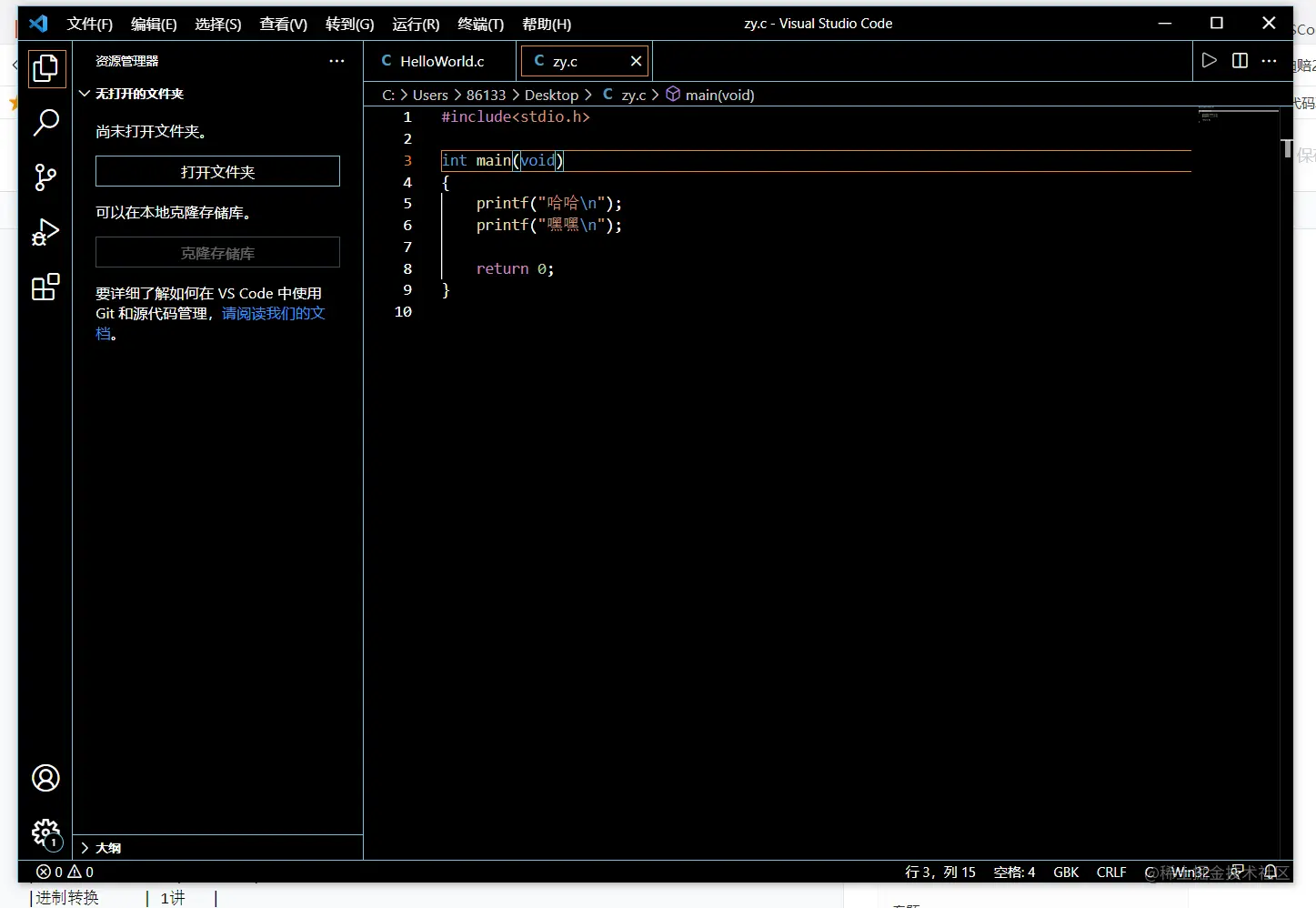The height and width of the screenshot is (908, 1316).
Task: Open the 选择(S) menu
Action: [218, 24]
